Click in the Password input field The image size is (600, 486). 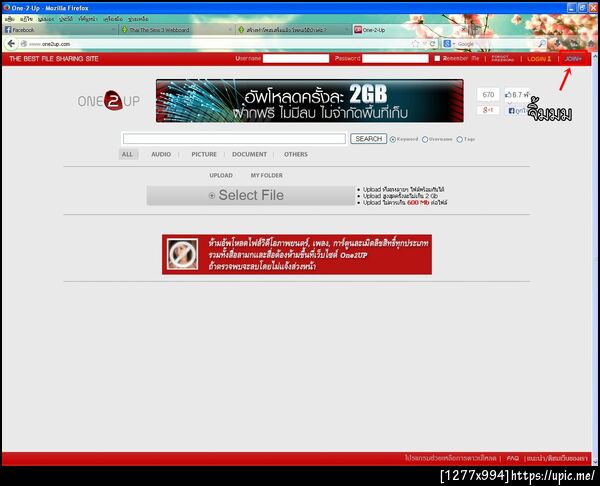[x=395, y=58]
